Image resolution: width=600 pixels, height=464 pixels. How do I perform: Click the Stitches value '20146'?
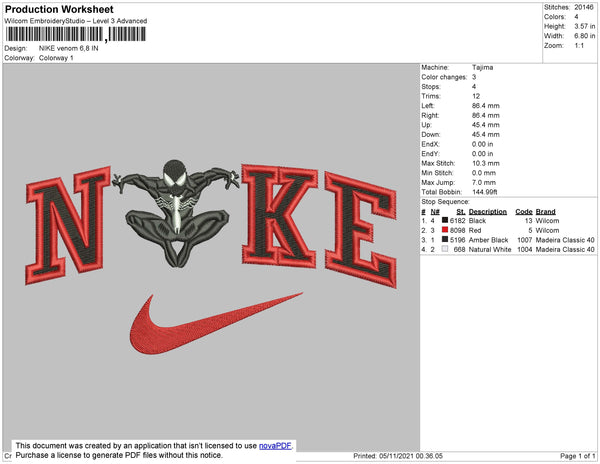(x=584, y=7)
